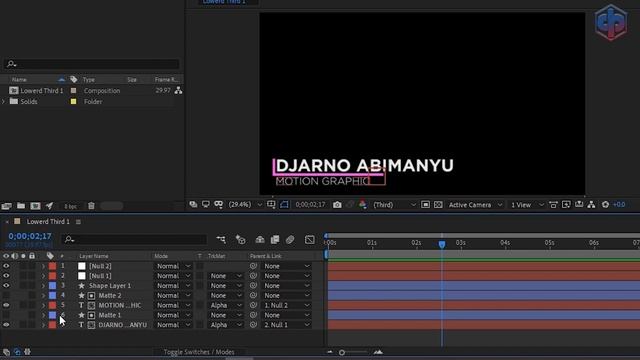Toggle hide shy layers icon
640x360 pixels.
[x=260, y=240]
